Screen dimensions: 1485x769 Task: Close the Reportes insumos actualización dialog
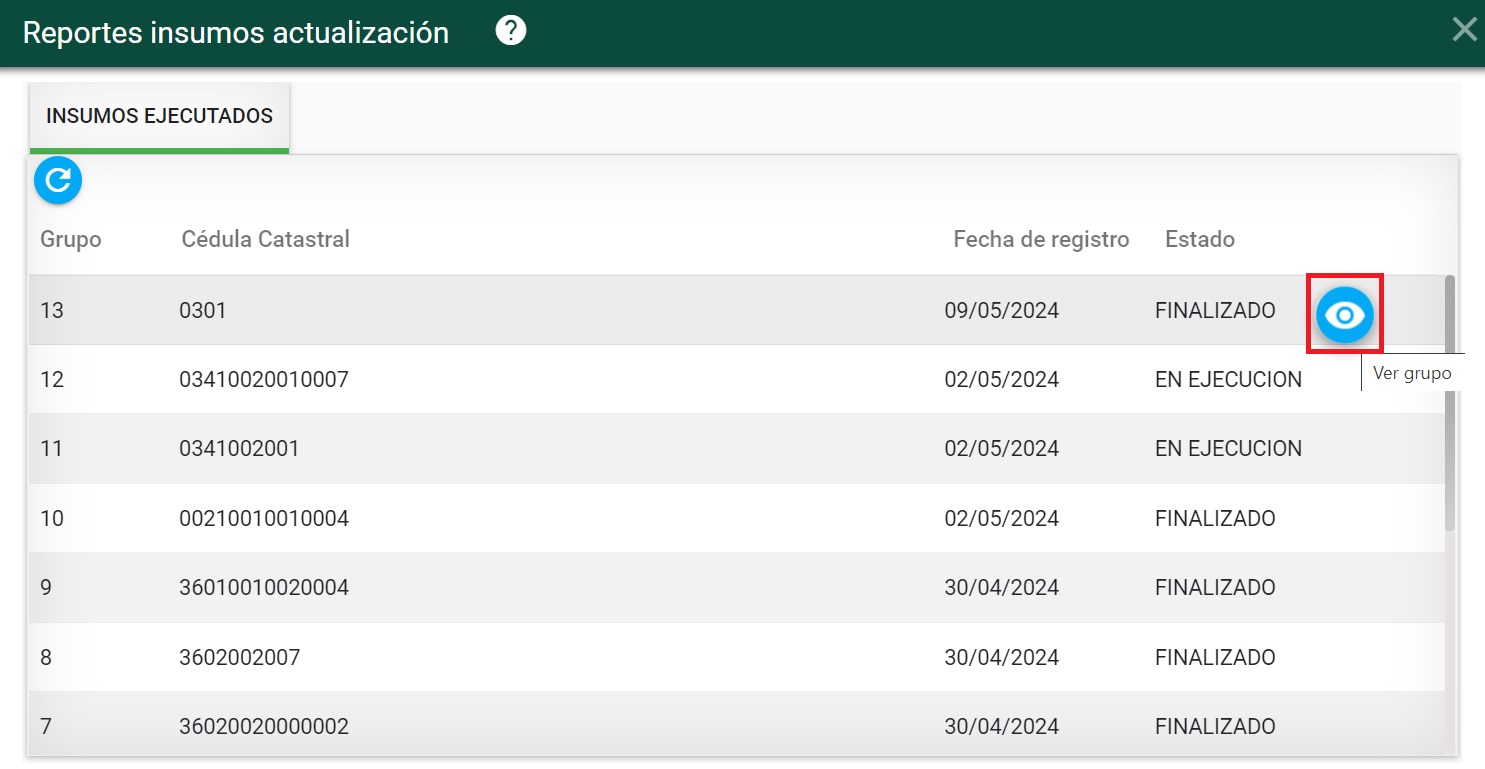click(1464, 30)
